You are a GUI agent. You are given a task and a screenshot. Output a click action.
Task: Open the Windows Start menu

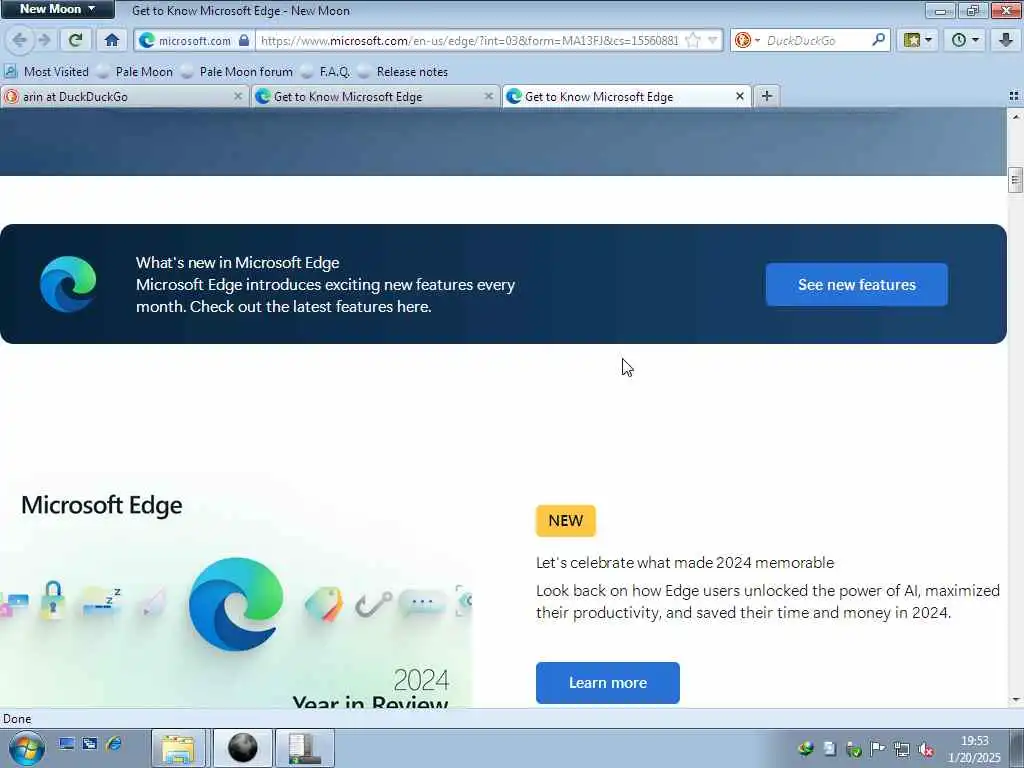tap(26, 748)
